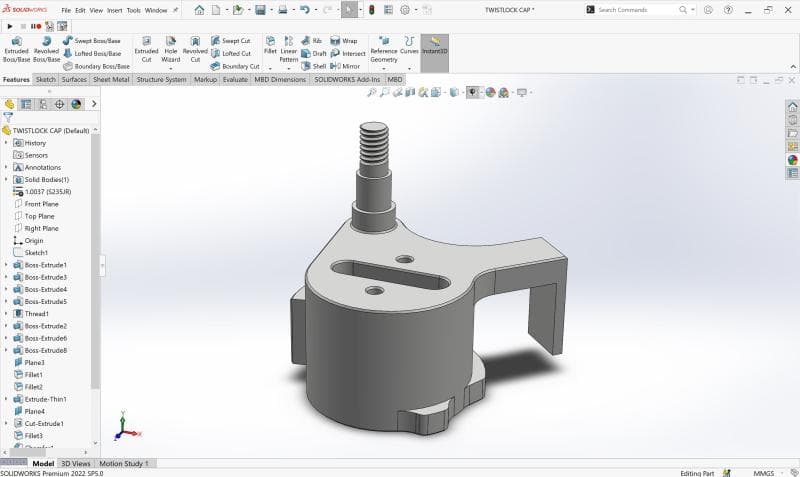
Task: Expand the Boss-Extrude1 feature node
Action: click(x=6, y=265)
